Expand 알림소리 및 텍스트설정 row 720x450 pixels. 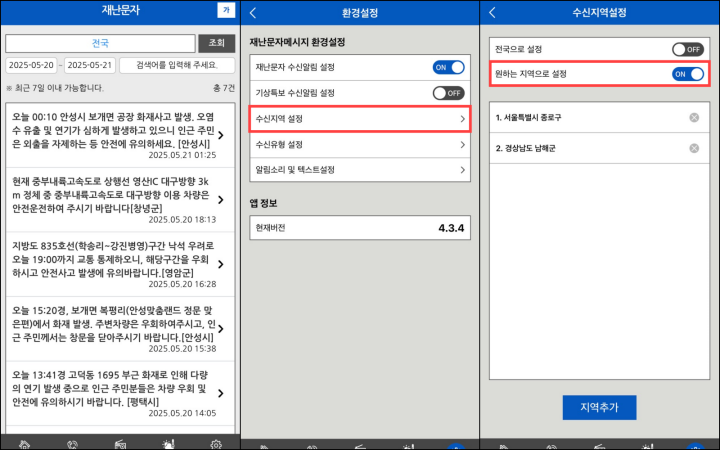click(359, 170)
